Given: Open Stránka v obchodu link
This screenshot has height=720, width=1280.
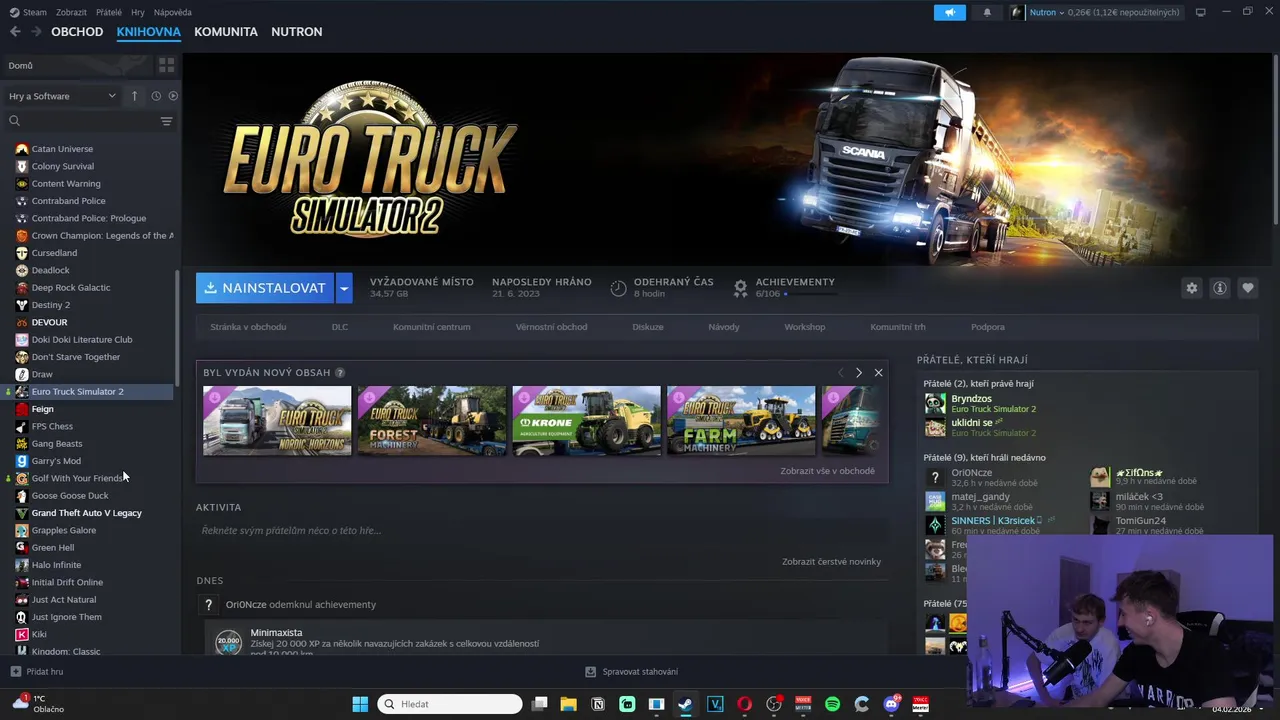Looking at the screenshot, I should [x=248, y=327].
